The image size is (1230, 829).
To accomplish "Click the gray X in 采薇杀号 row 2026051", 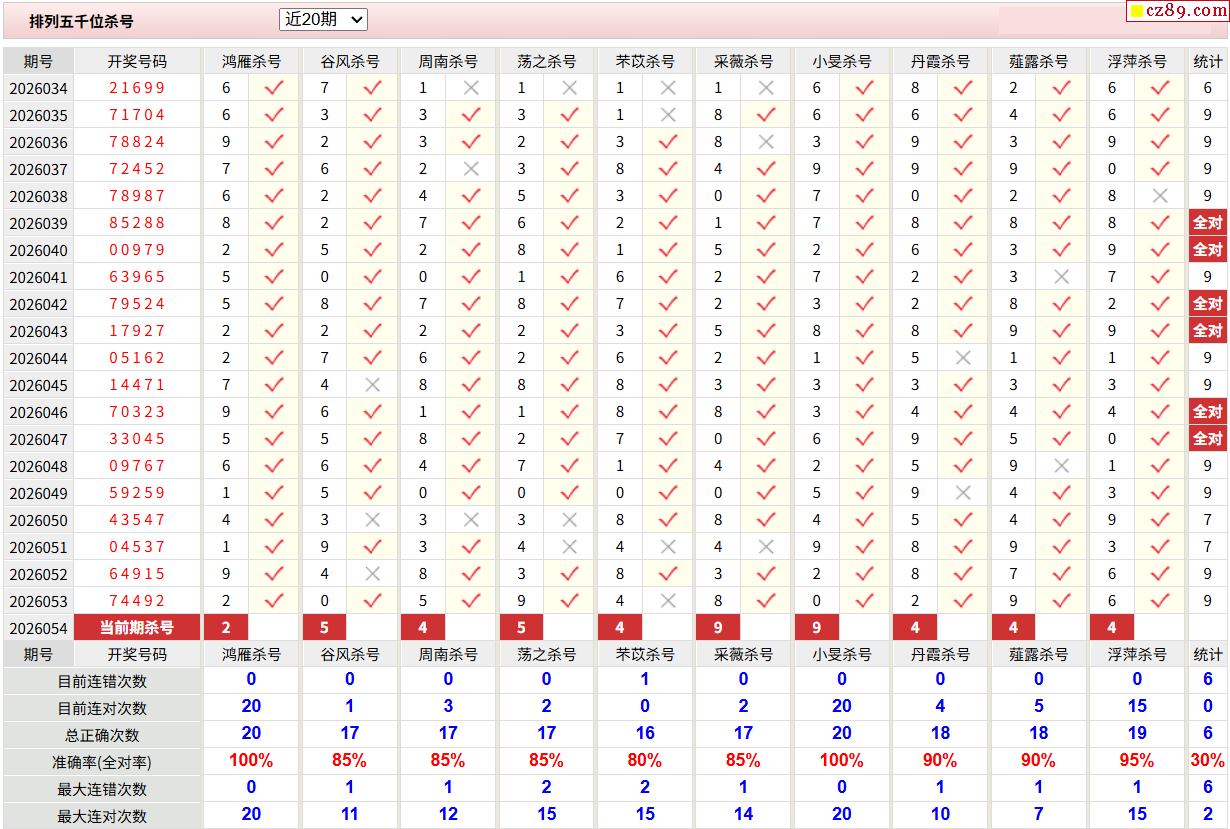I will tap(766, 547).
